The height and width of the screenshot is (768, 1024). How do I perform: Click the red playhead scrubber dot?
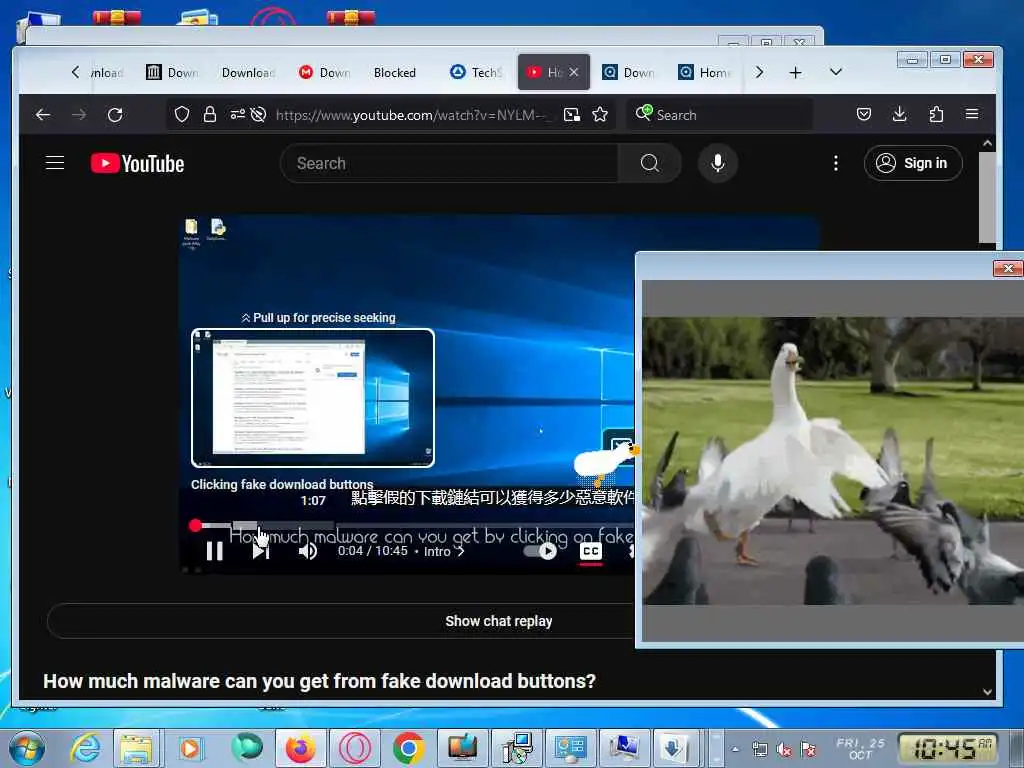point(195,525)
